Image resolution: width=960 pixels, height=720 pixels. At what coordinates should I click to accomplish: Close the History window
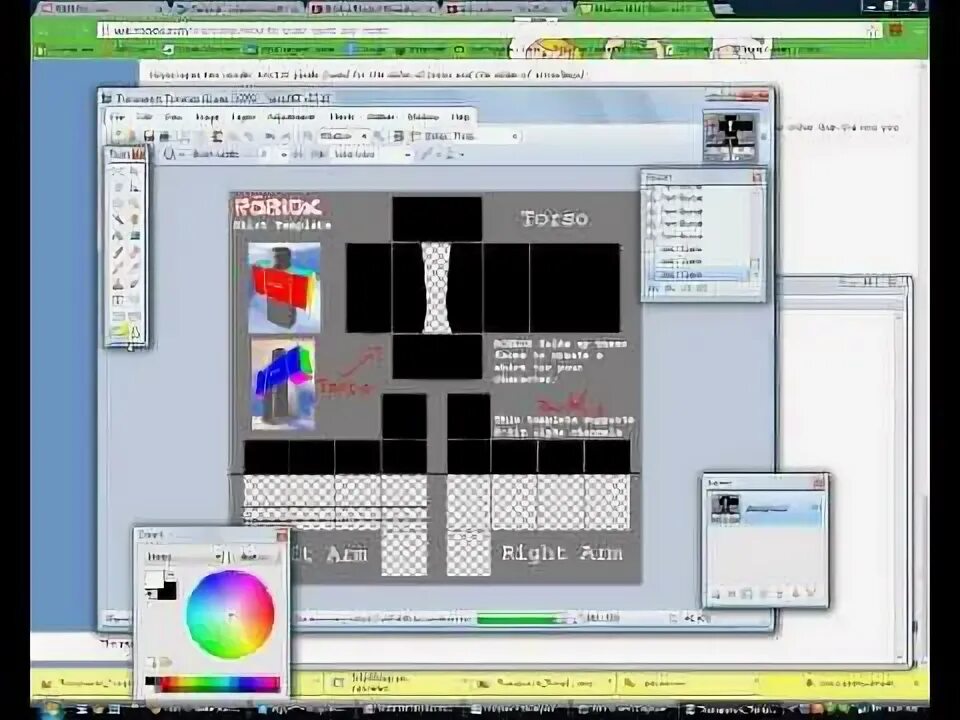tap(757, 177)
